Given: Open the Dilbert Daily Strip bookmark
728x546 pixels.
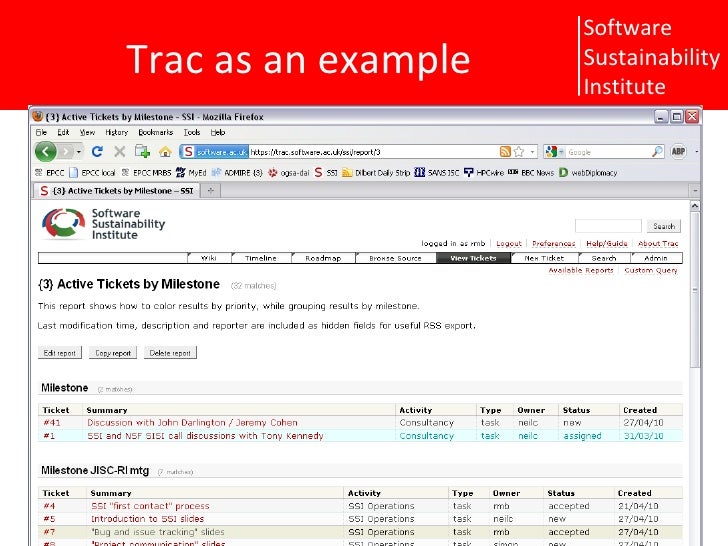Looking at the screenshot, I should click(x=376, y=173).
